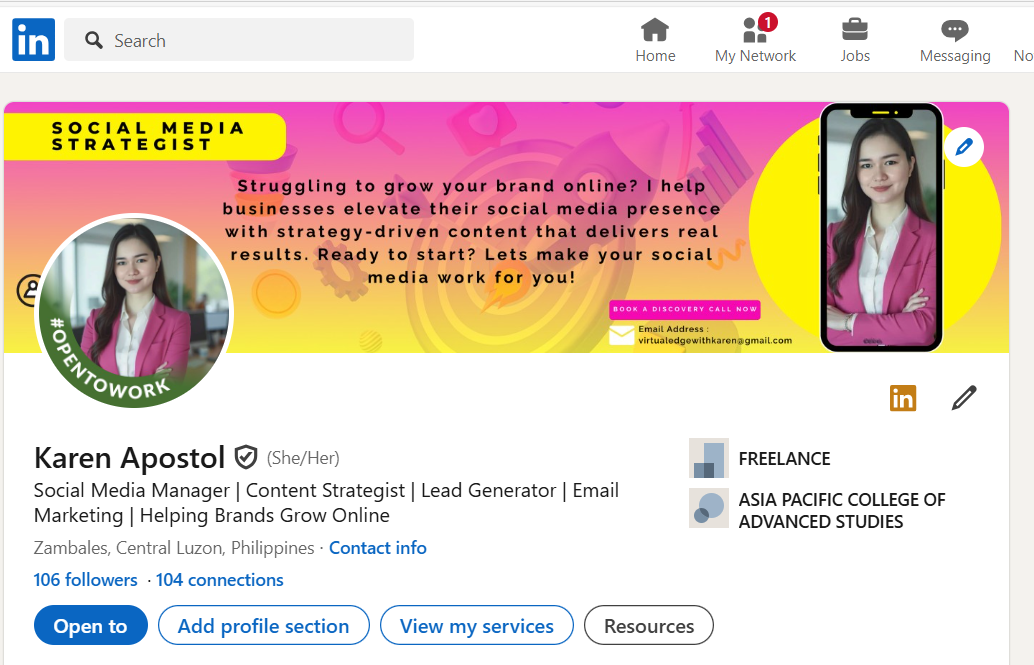This screenshot has width=1034, height=665.
Task: Open the Contact info link
Action: (x=377, y=548)
